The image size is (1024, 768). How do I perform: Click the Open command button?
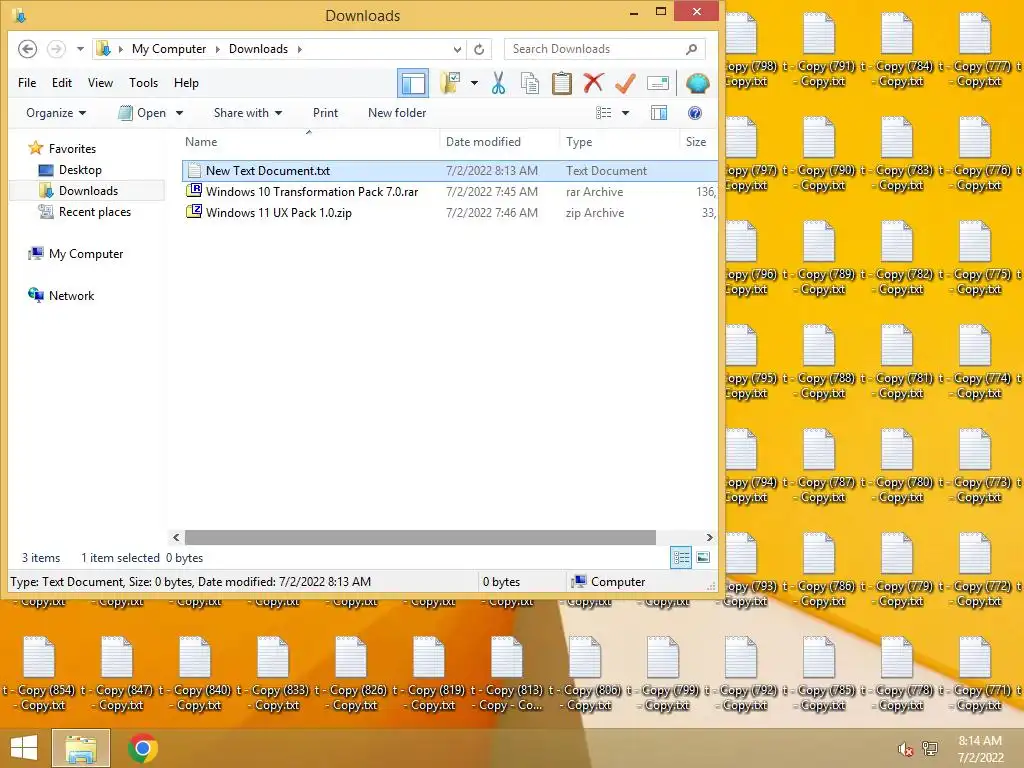(x=142, y=113)
